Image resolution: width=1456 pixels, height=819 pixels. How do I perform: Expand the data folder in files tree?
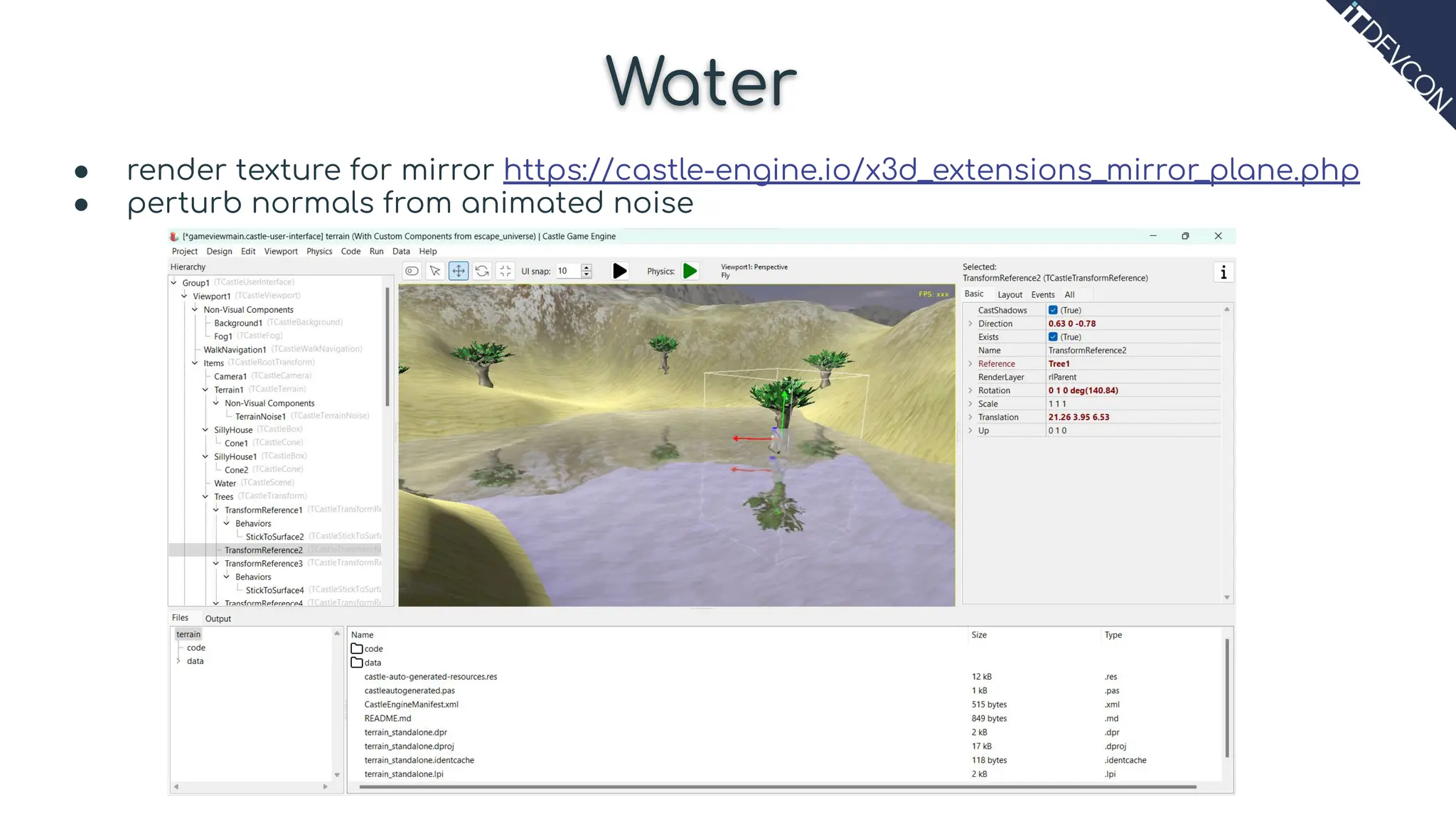(178, 661)
